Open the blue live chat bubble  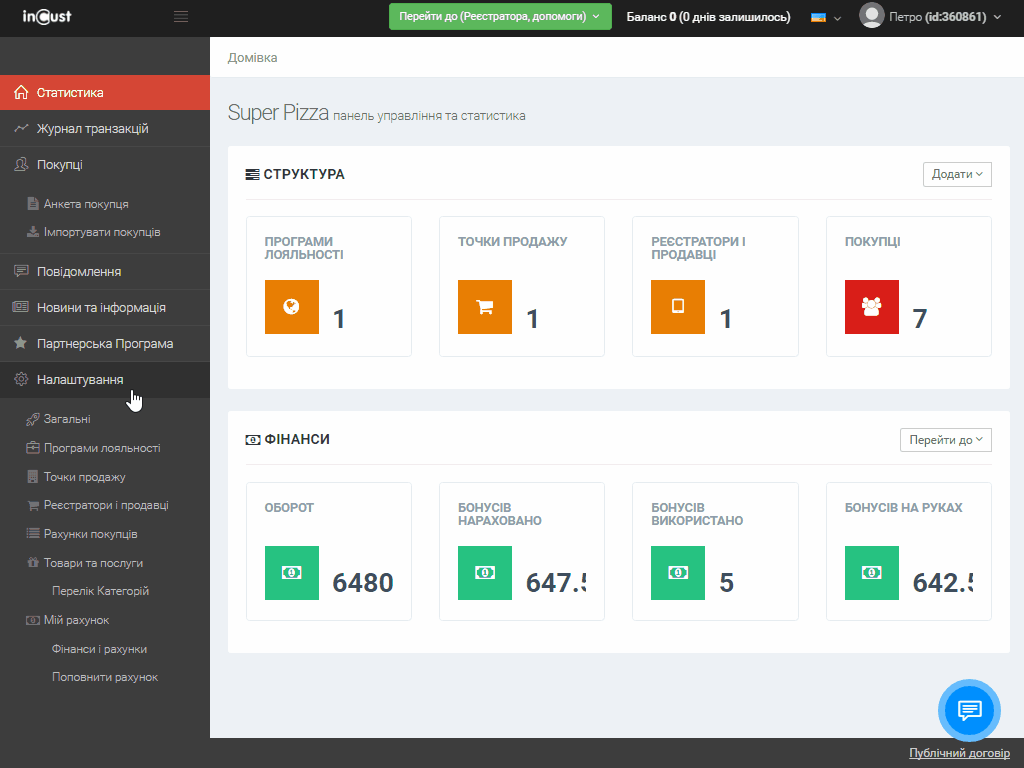point(968,710)
